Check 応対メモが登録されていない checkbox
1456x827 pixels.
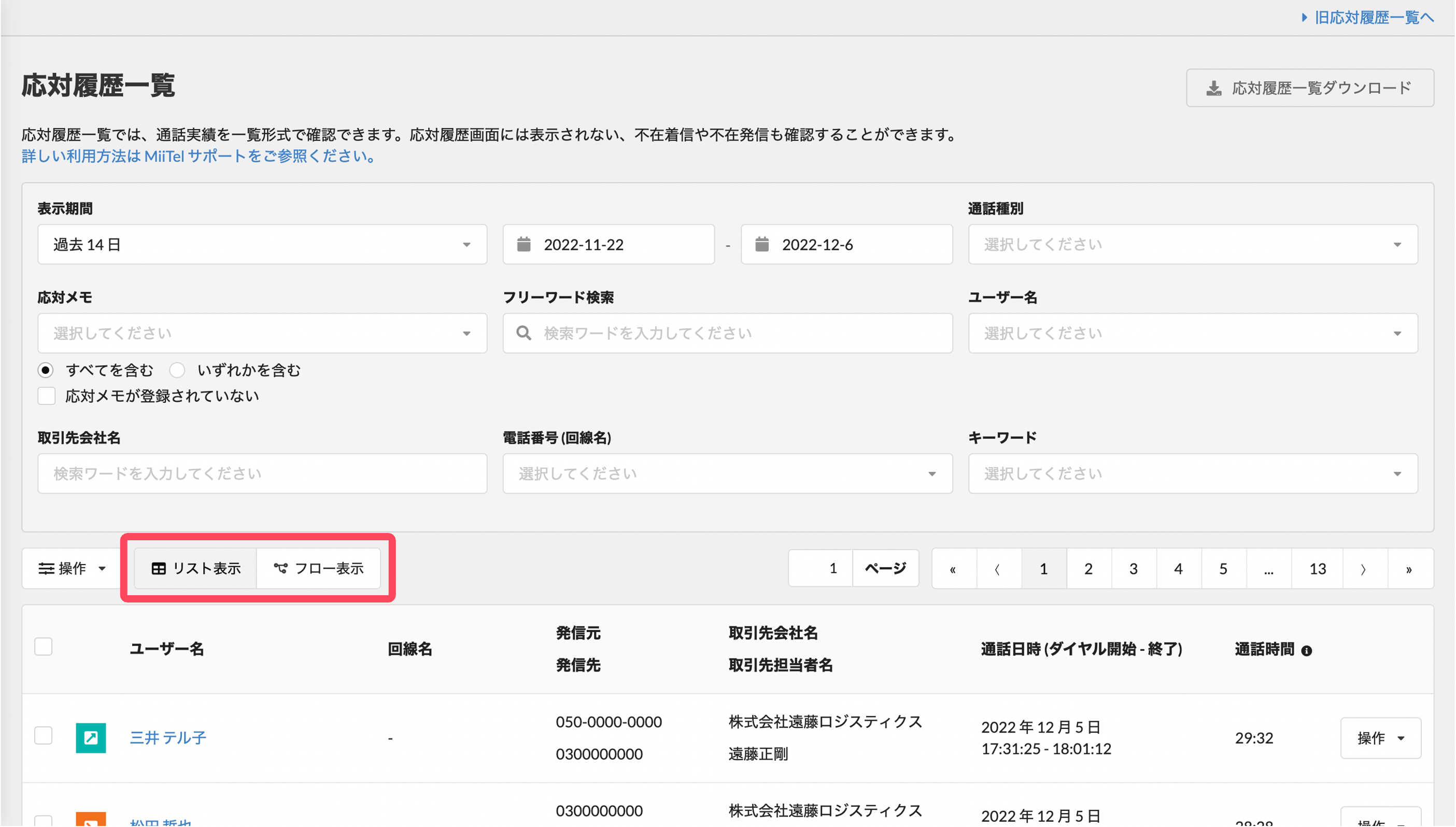tap(47, 396)
